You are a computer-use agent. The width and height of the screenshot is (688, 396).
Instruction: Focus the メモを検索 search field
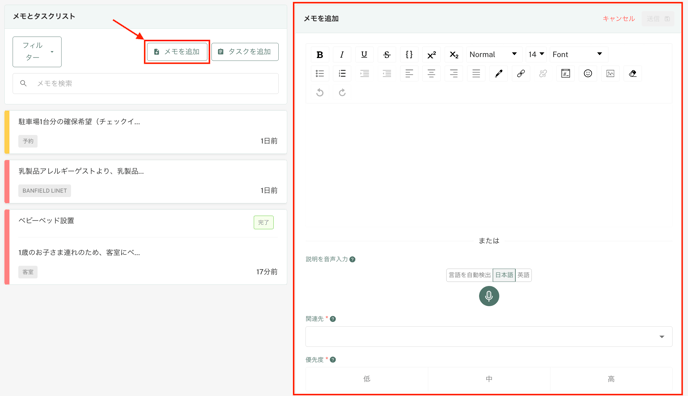tap(146, 83)
